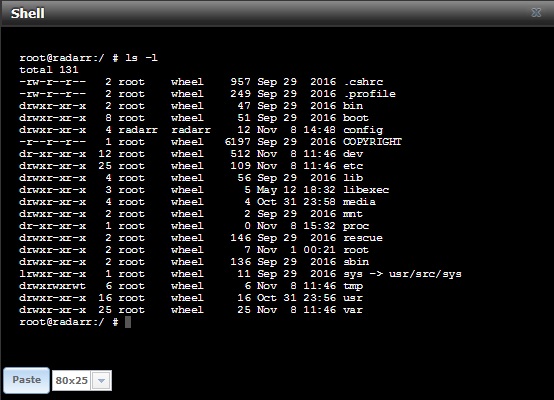
Task: Open the 80x25 terminal size dropdown arrow
Action: click(x=101, y=381)
